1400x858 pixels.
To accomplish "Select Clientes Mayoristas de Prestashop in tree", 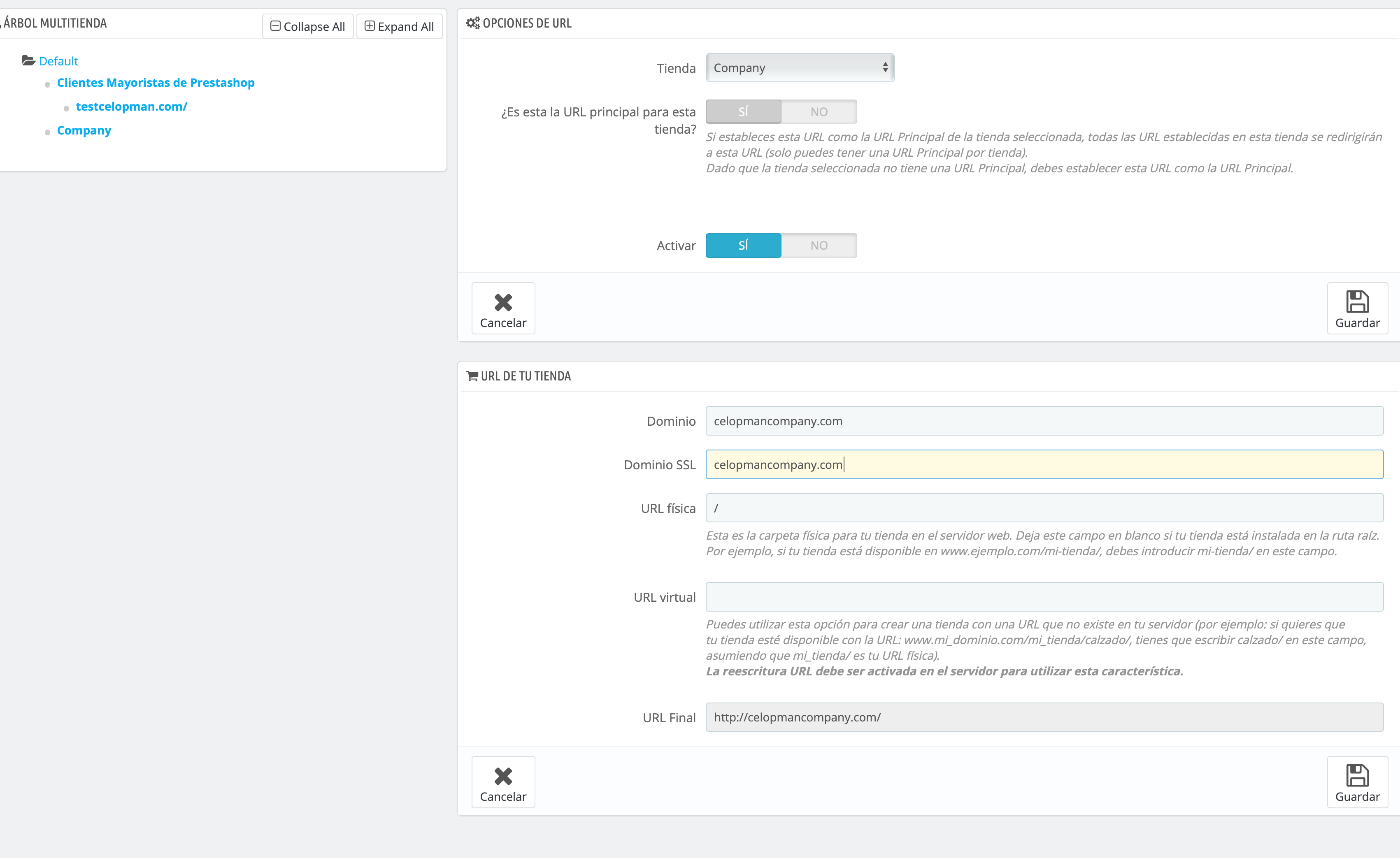I will pos(156,82).
